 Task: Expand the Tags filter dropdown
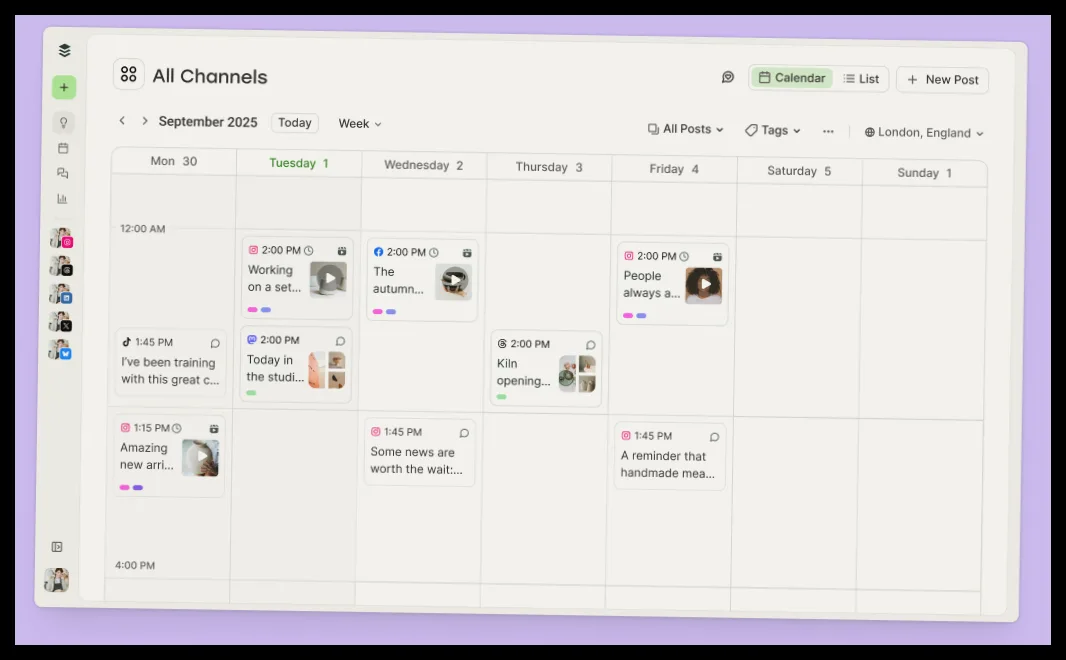[772, 130]
